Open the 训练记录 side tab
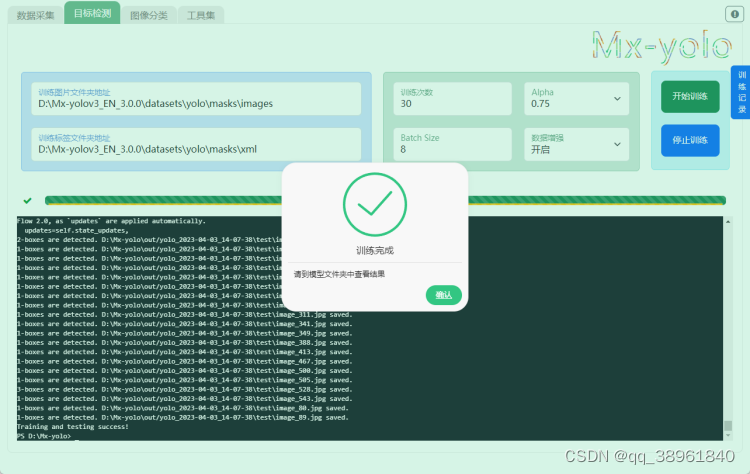Screen dimensions: 750x474 coord(741,92)
